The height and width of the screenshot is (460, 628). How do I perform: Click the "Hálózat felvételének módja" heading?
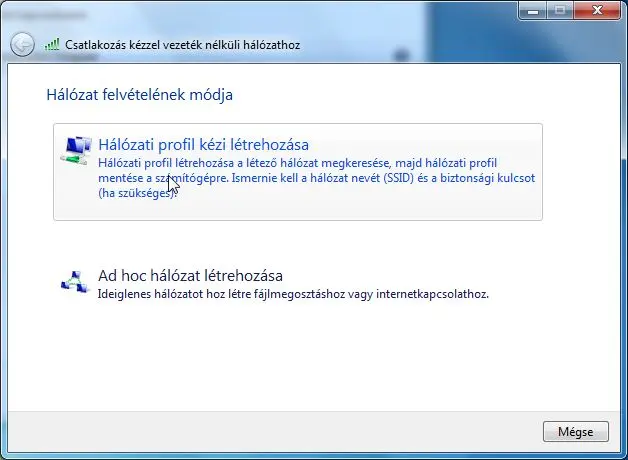[x=139, y=96]
